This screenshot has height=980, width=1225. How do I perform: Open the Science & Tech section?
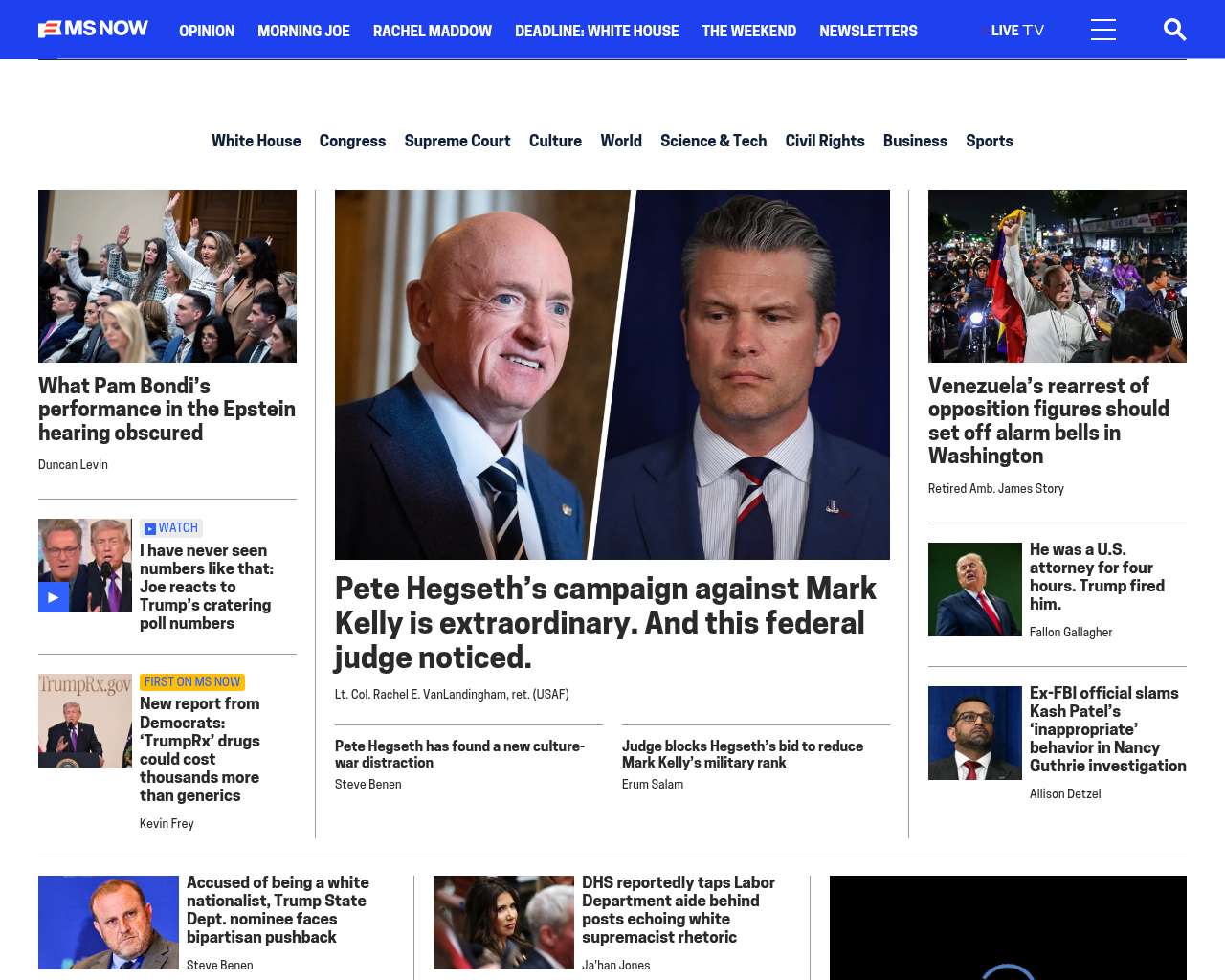713,141
